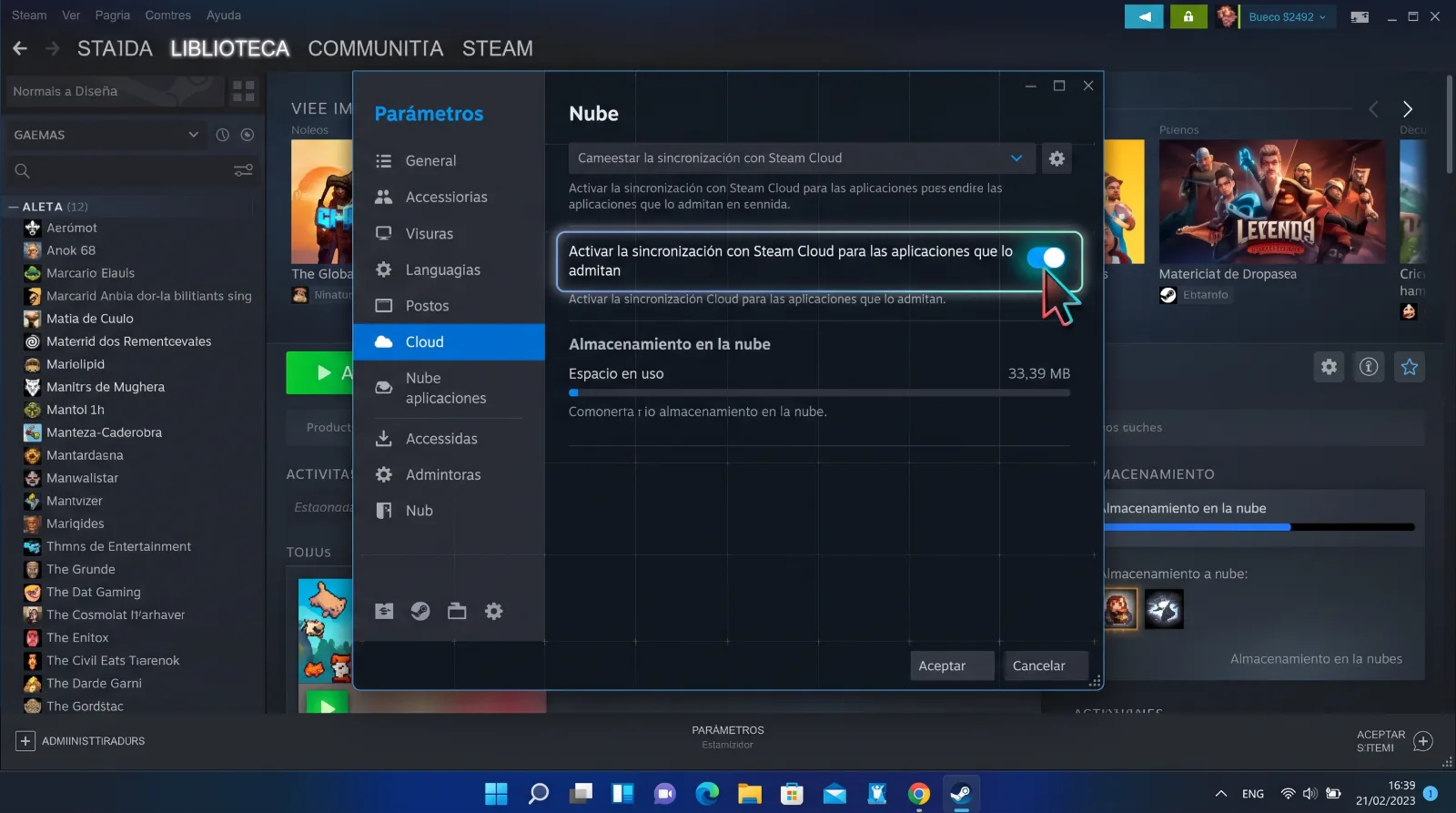
Task: Click the Aceptar button
Action: click(x=952, y=666)
